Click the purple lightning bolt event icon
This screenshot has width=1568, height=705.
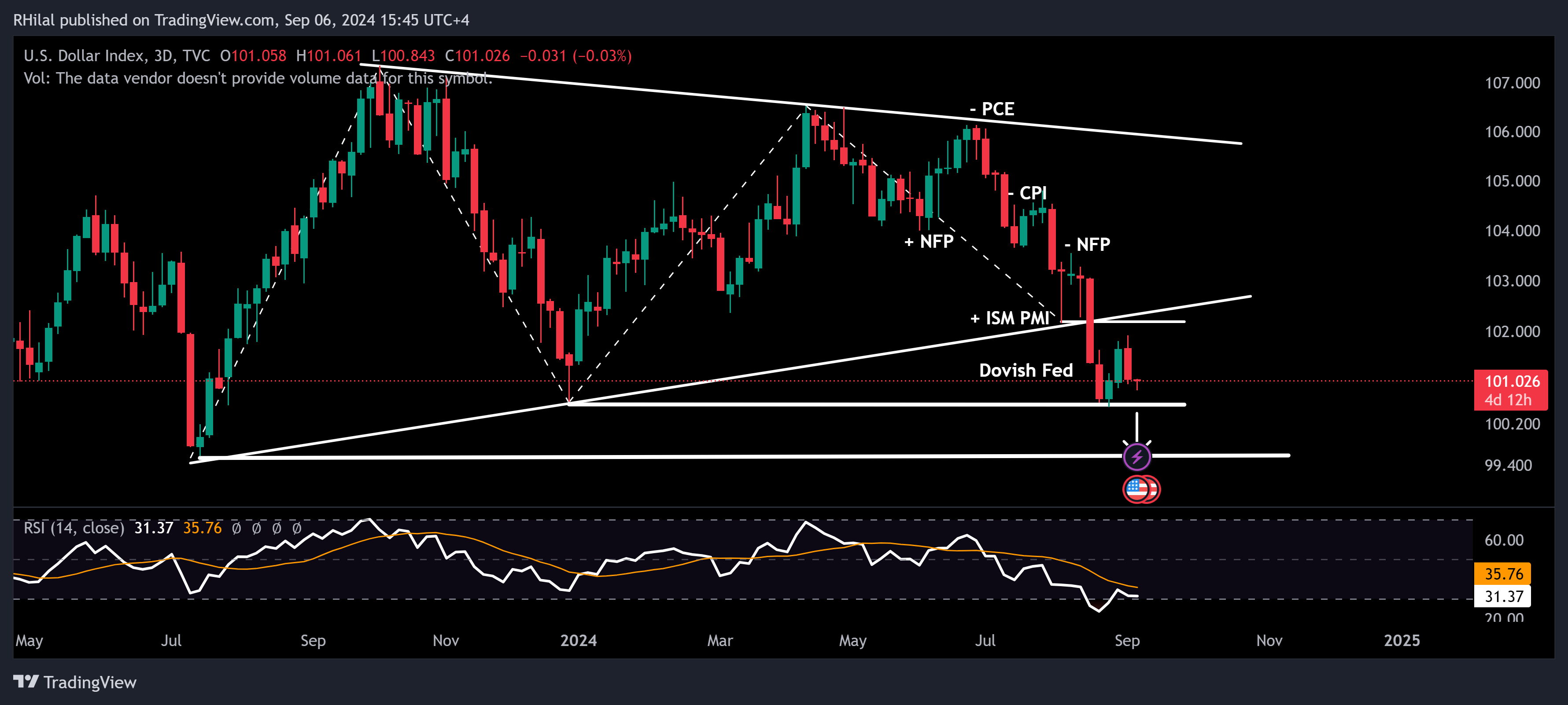(x=1136, y=457)
